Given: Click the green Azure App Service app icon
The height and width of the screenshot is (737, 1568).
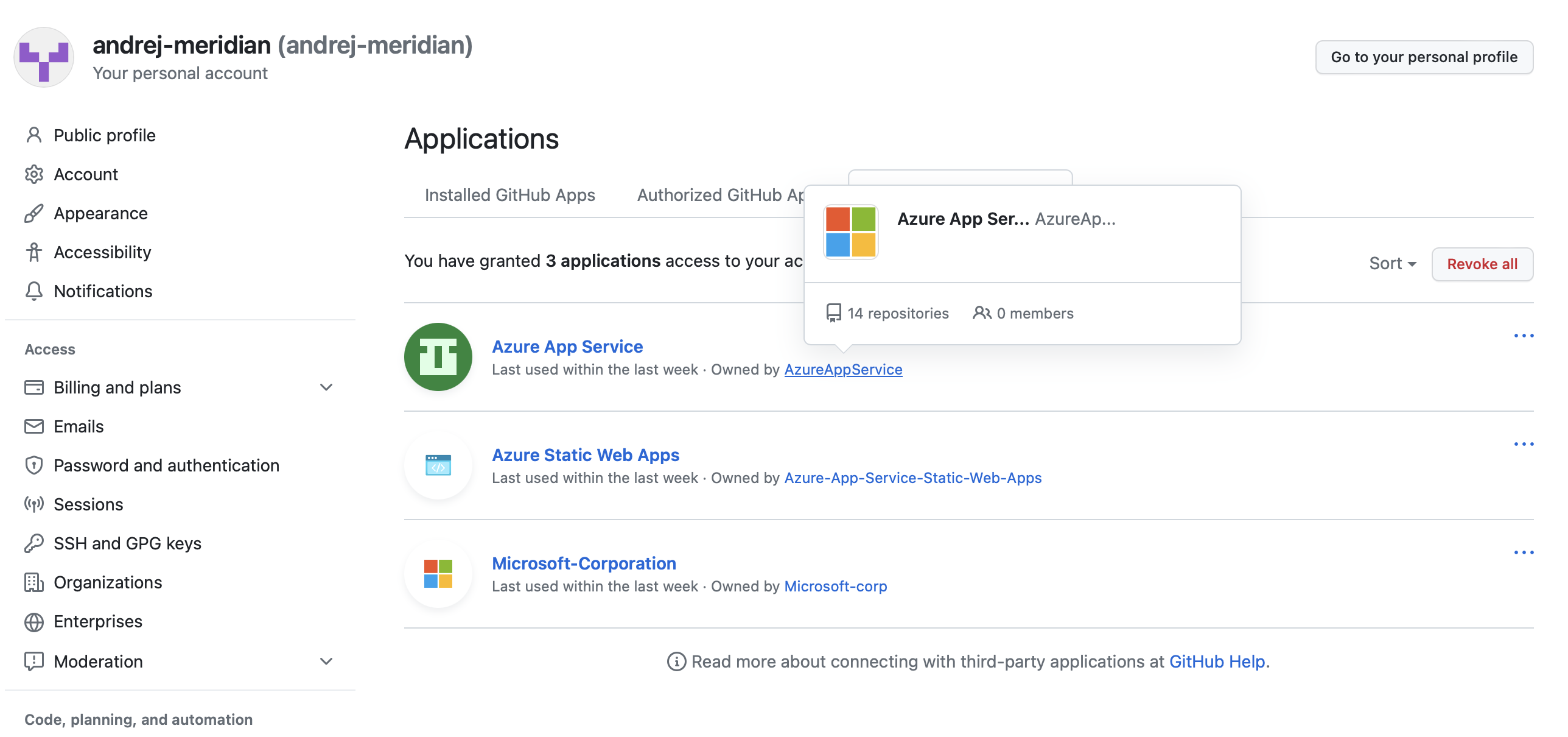Looking at the screenshot, I should point(438,357).
